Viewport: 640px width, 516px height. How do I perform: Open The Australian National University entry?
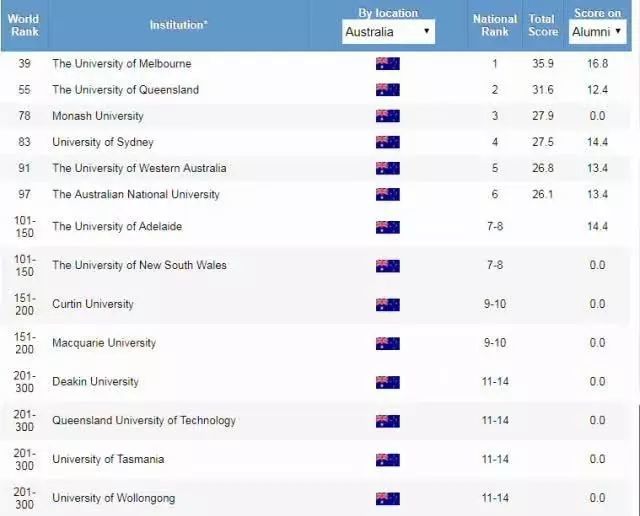[136, 194]
